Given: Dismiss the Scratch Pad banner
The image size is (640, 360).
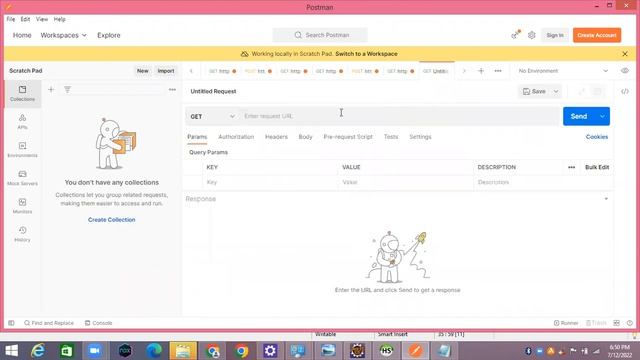Looking at the screenshot, I should coord(625,54).
